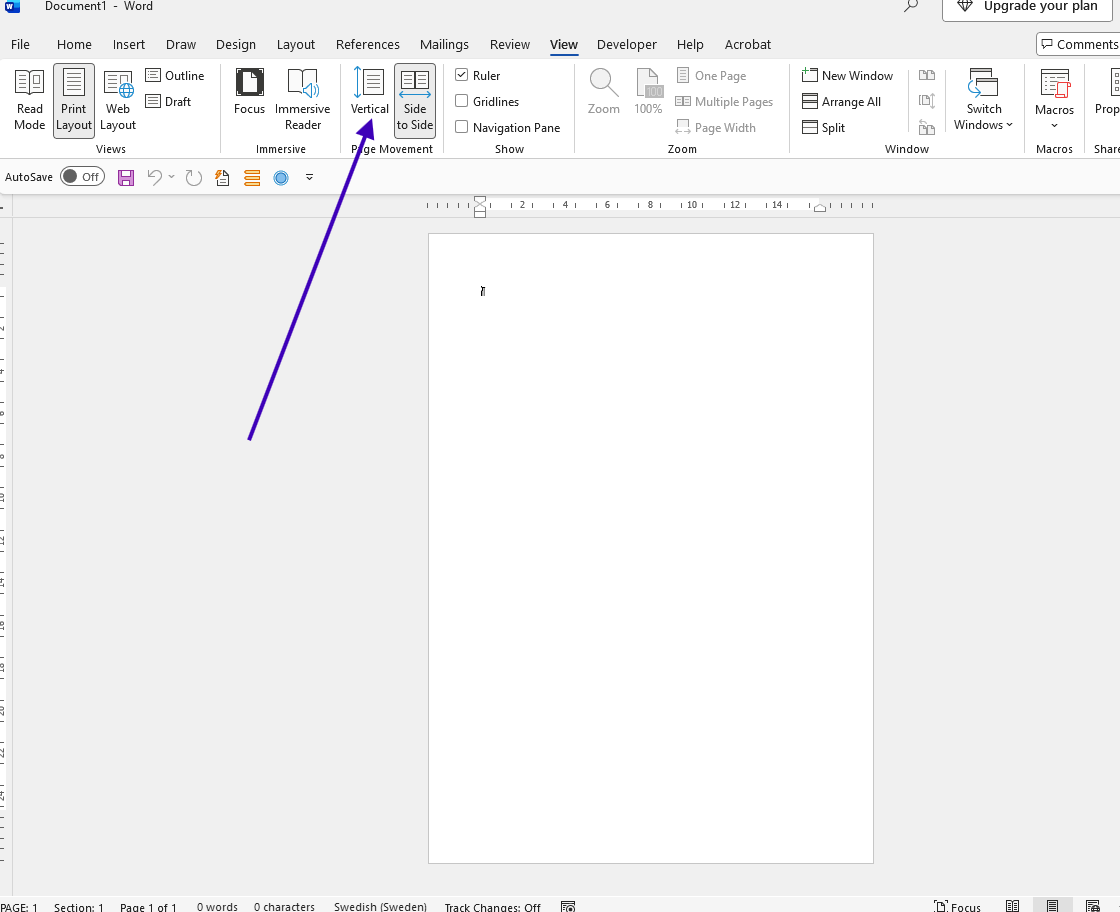Open Customize Quick Access Toolbar dropdown
Screen dimensions: 1120x912
pos(309,177)
